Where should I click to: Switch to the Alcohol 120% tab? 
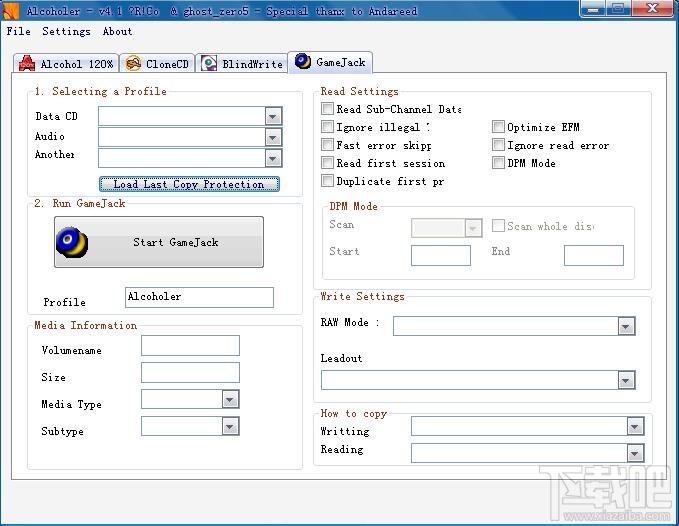click(x=66, y=64)
